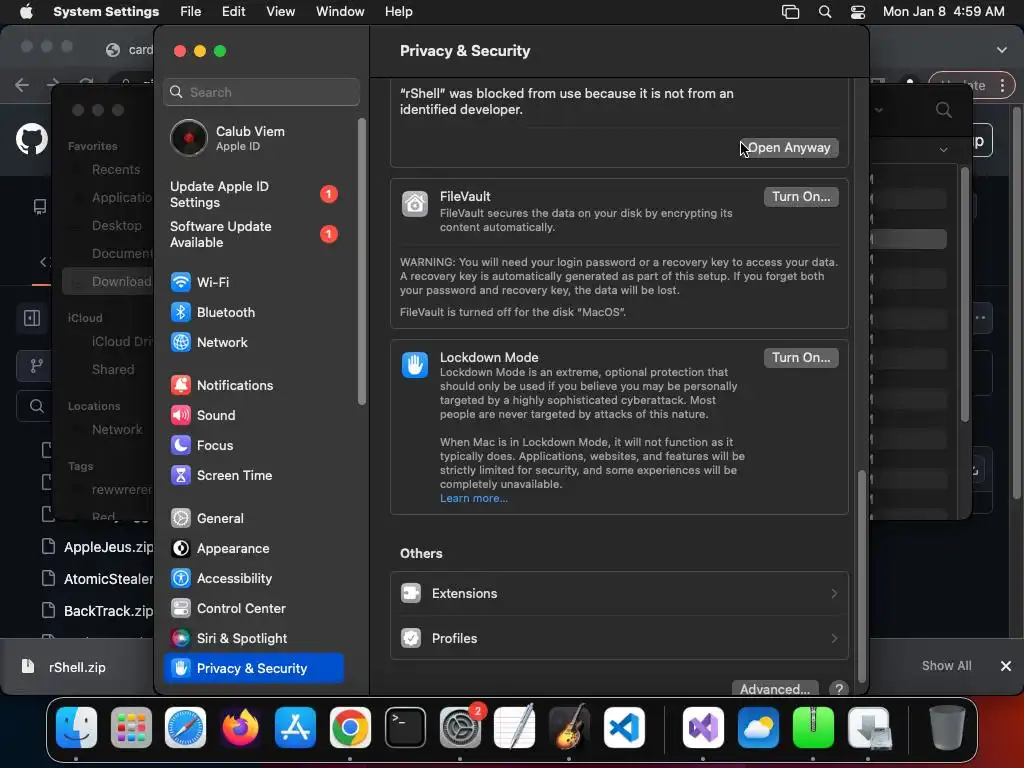The image size is (1024, 768).
Task: Click the GitHub logo in browser
Action: click(32, 139)
